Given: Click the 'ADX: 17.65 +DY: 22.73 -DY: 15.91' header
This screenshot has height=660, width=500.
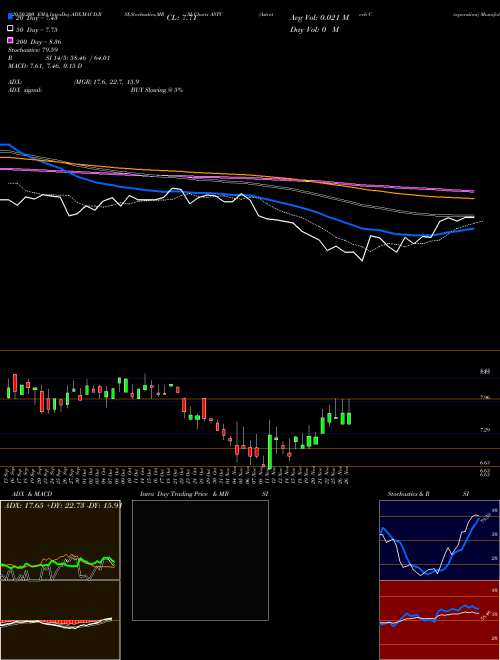Looking at the screenshot, I should 62,505.
